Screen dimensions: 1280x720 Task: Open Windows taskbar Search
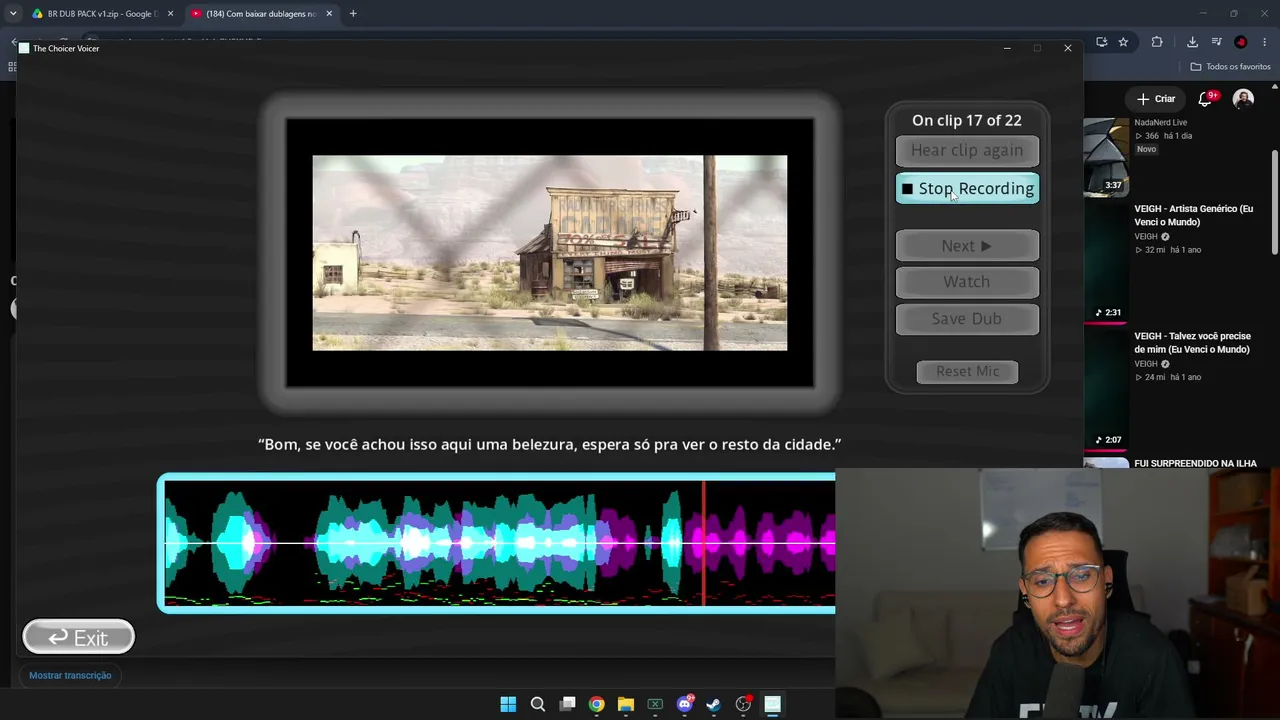[x=538, y=704]
